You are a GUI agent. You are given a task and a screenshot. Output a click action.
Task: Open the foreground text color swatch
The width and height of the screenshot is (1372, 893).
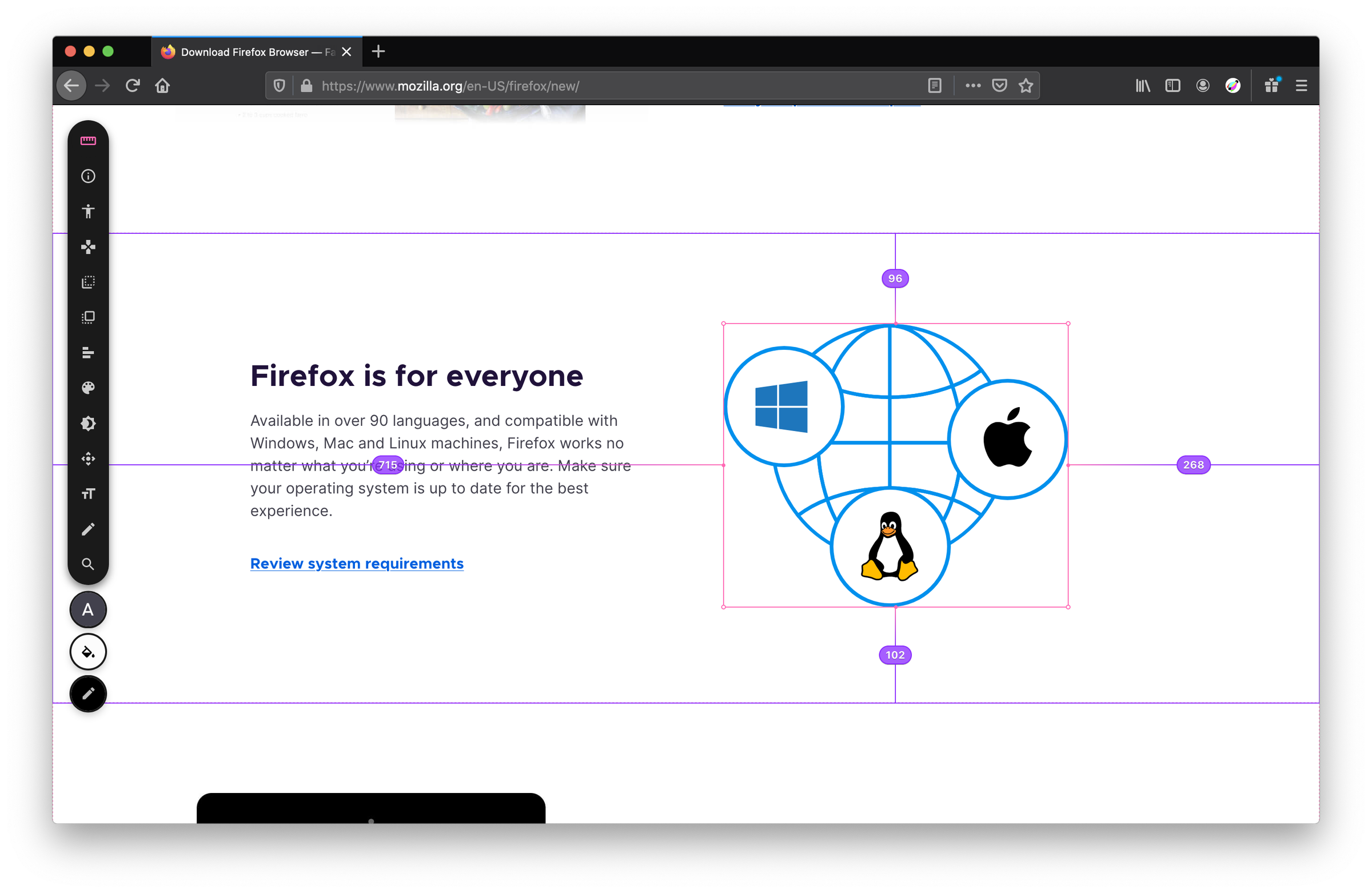[88, 609]
